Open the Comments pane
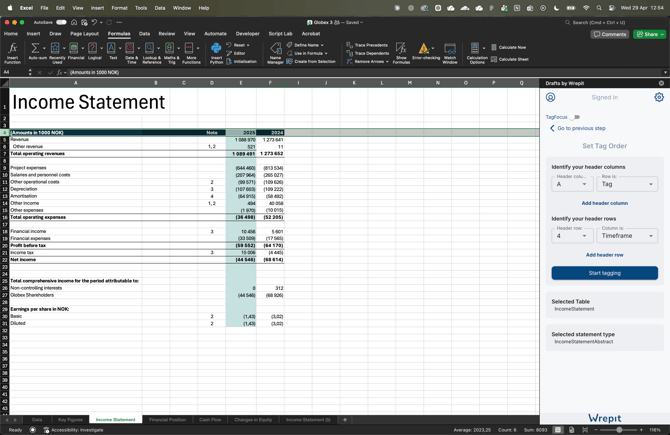 point(610,34)
